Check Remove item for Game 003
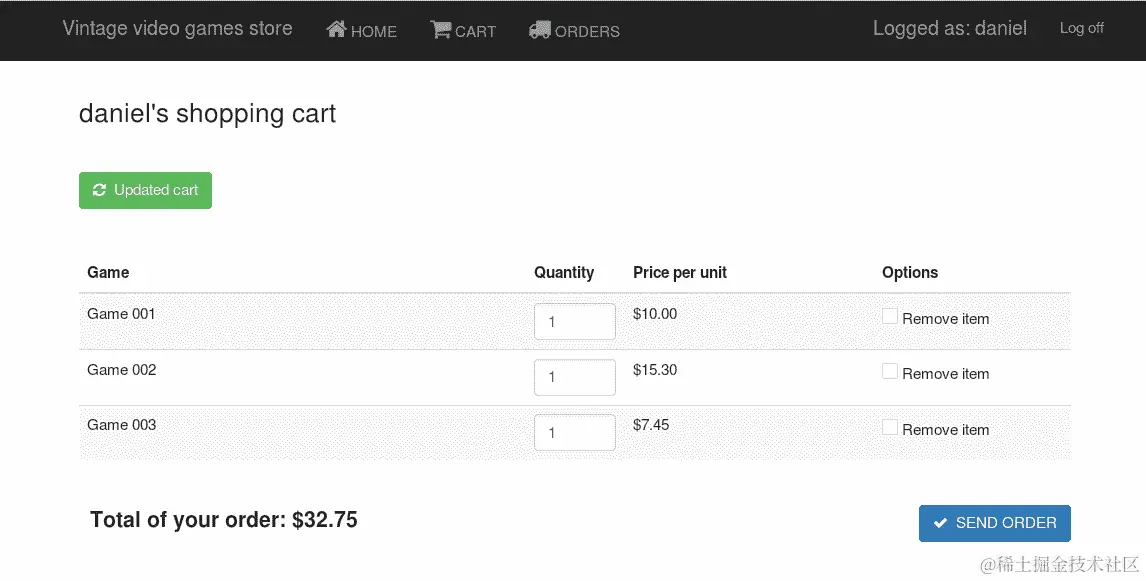Viewport: 1146px width, 581px height. (x=890, y=427)
